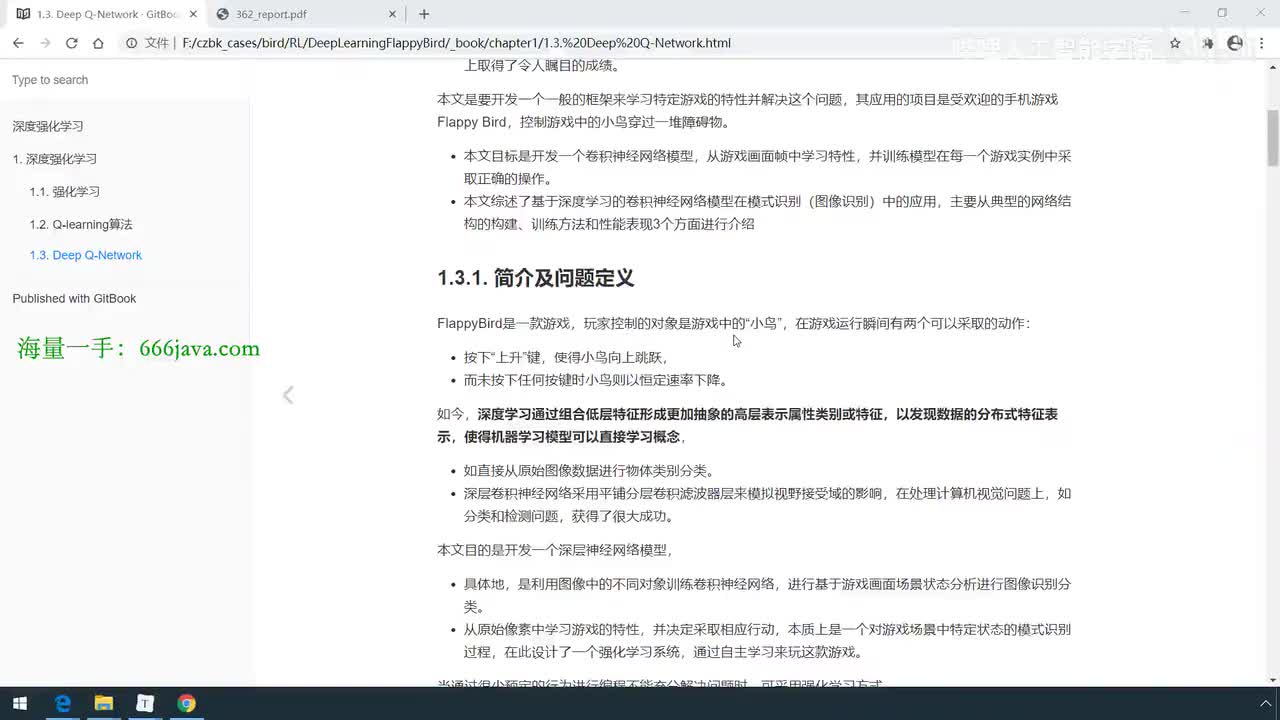1280x720 pixels.
Task: Click the Type to search box
Action: (124, 80)
